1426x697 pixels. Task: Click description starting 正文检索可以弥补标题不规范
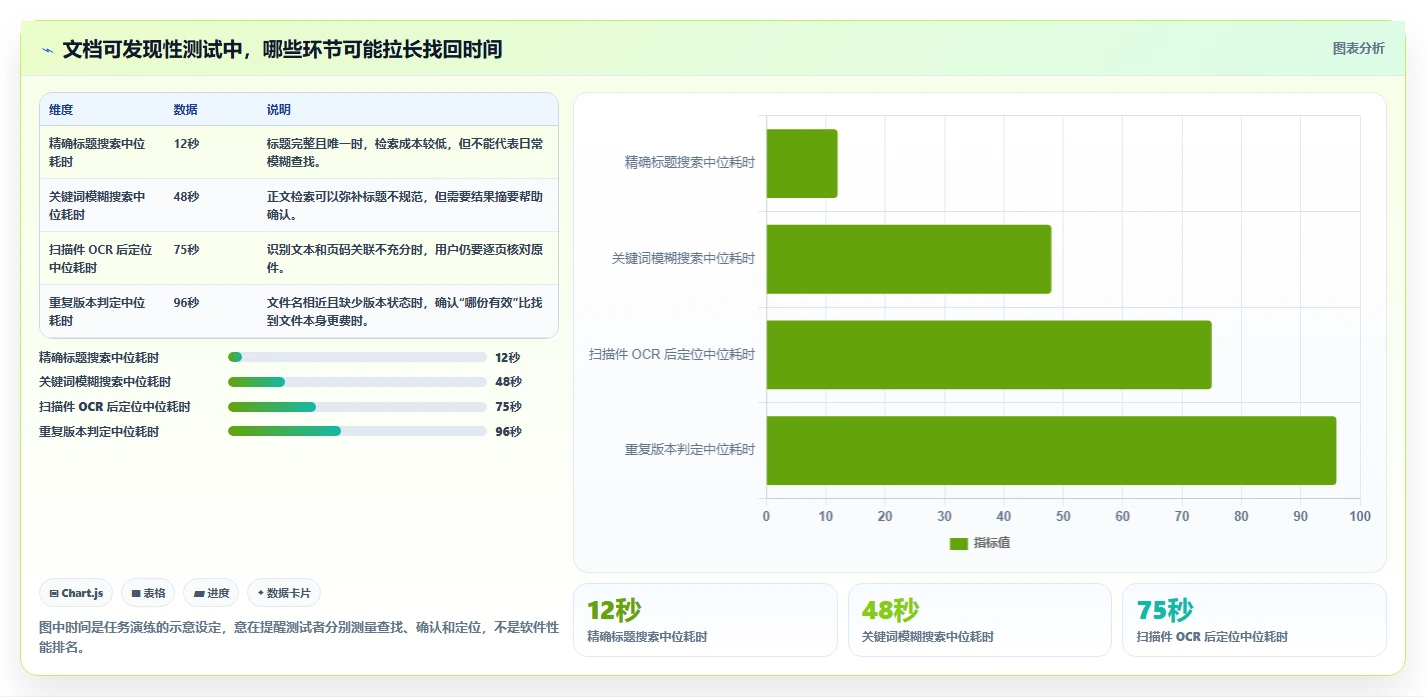(405, 206)
